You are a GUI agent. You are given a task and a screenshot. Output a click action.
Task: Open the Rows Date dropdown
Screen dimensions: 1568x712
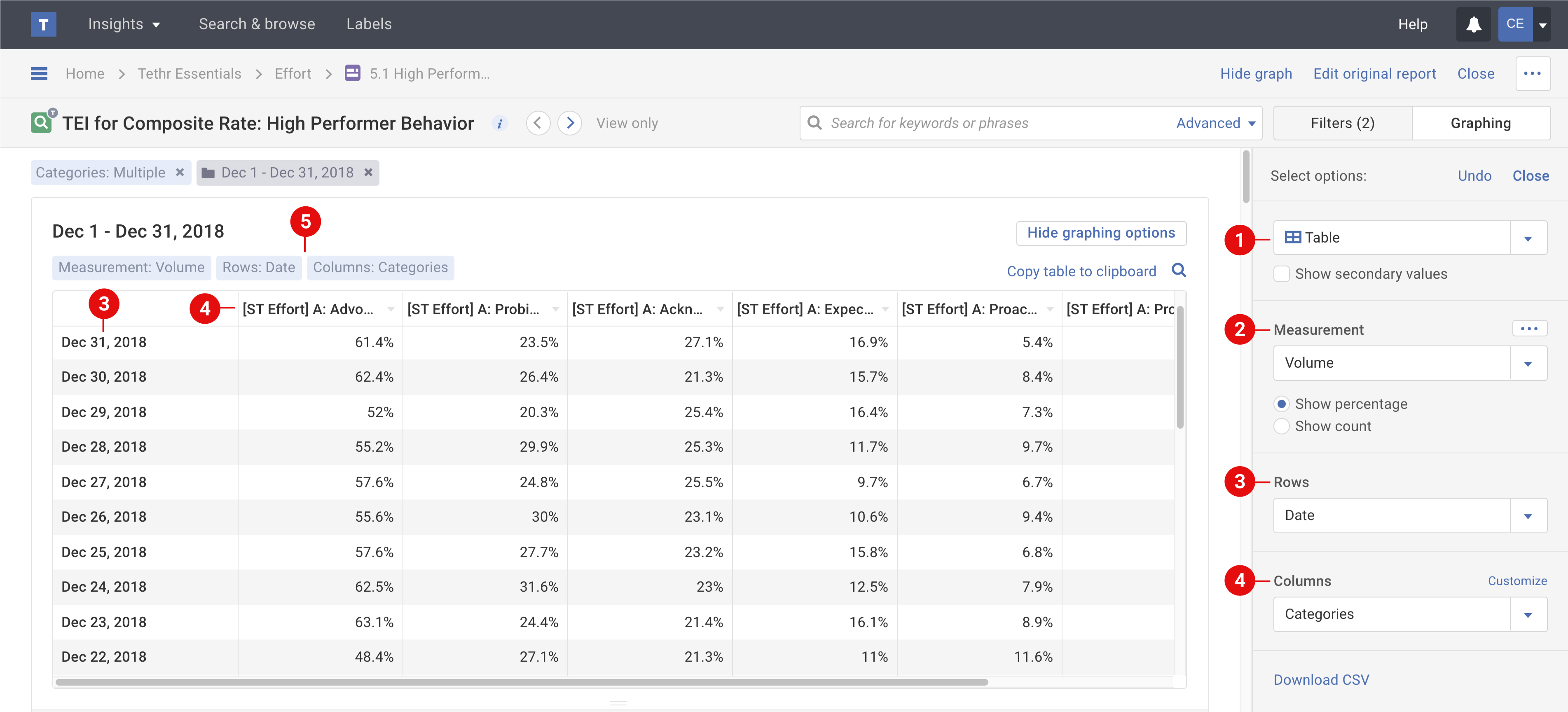pos(1527,516)
